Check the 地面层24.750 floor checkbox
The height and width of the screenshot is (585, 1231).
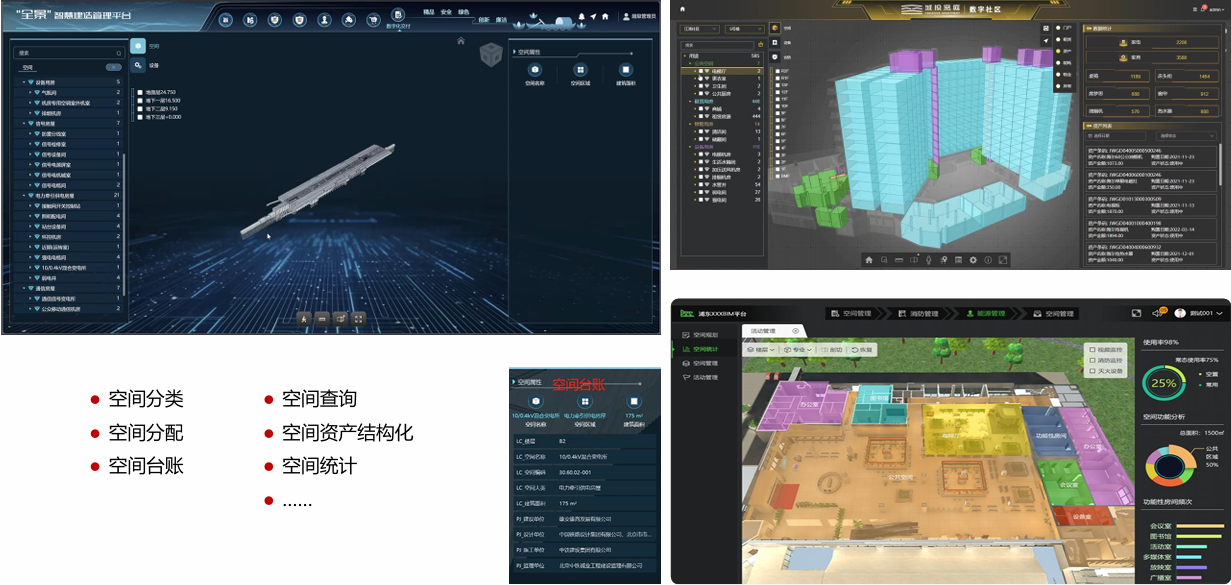coord(140,92)
